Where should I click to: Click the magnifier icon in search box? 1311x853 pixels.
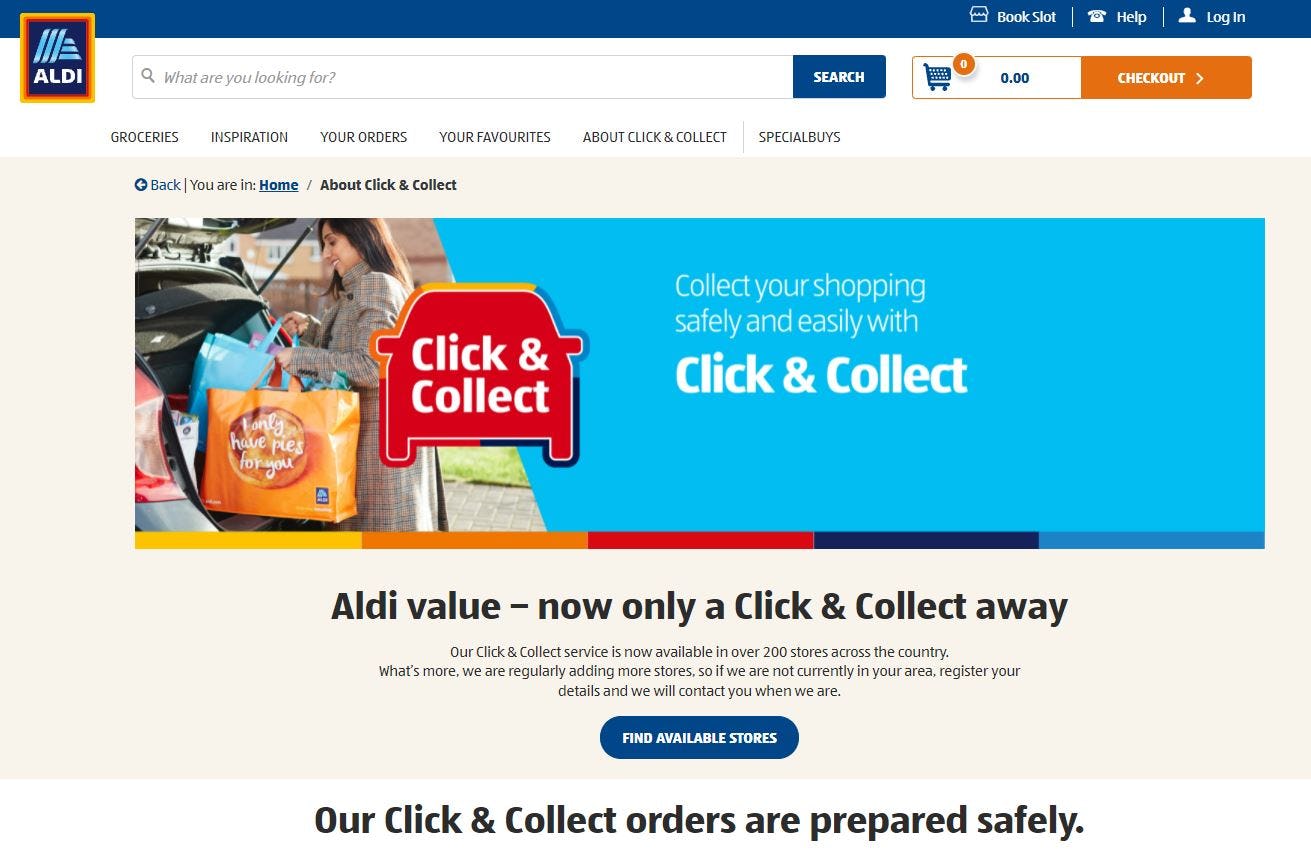(148, 76)
